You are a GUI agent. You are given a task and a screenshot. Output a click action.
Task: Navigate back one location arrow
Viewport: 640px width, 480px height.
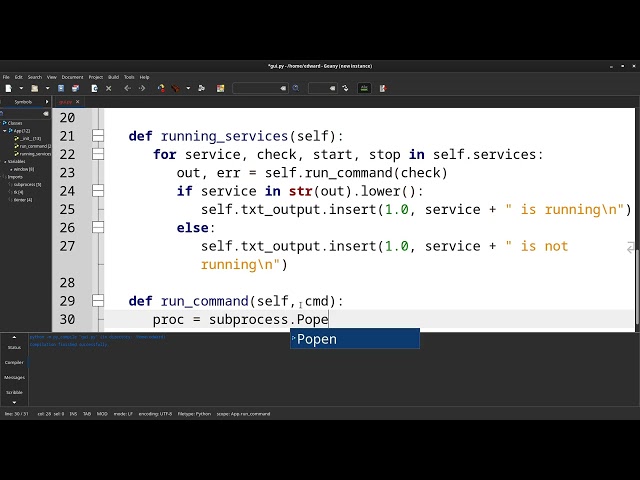click(127, 88)
